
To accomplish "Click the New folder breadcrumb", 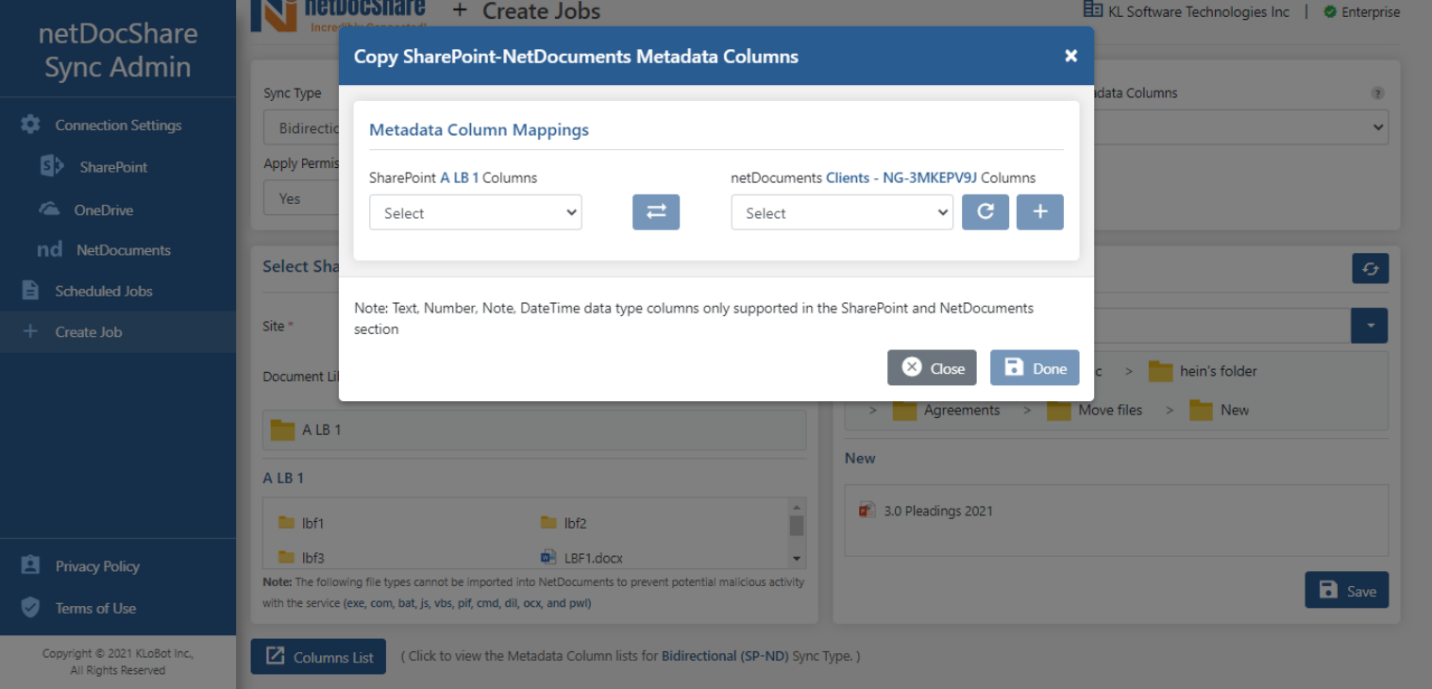I will 1220,410.
